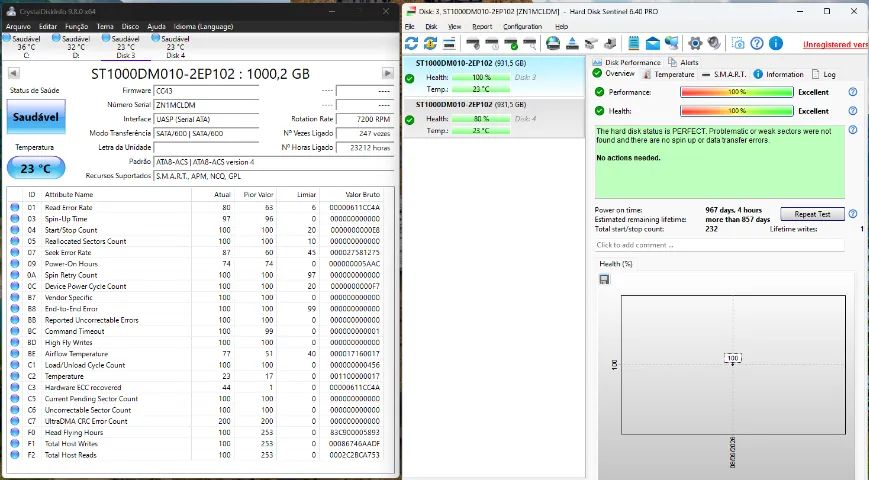Image resolution: width=869 pixels, height=480 pixels.
Task: Click the 100 data point on Health graph
Action: pos(733,358)
